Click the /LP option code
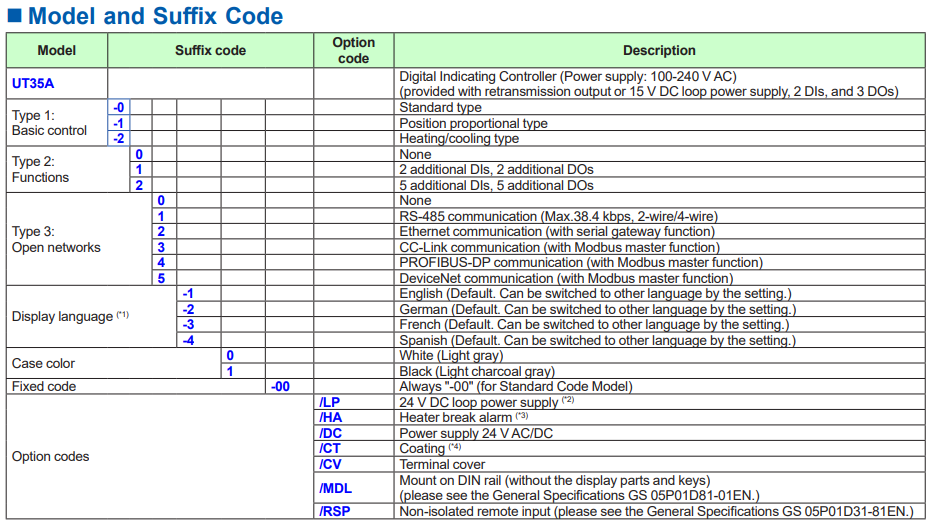This screenshot has height=522, width=939. tap(329, 402)
